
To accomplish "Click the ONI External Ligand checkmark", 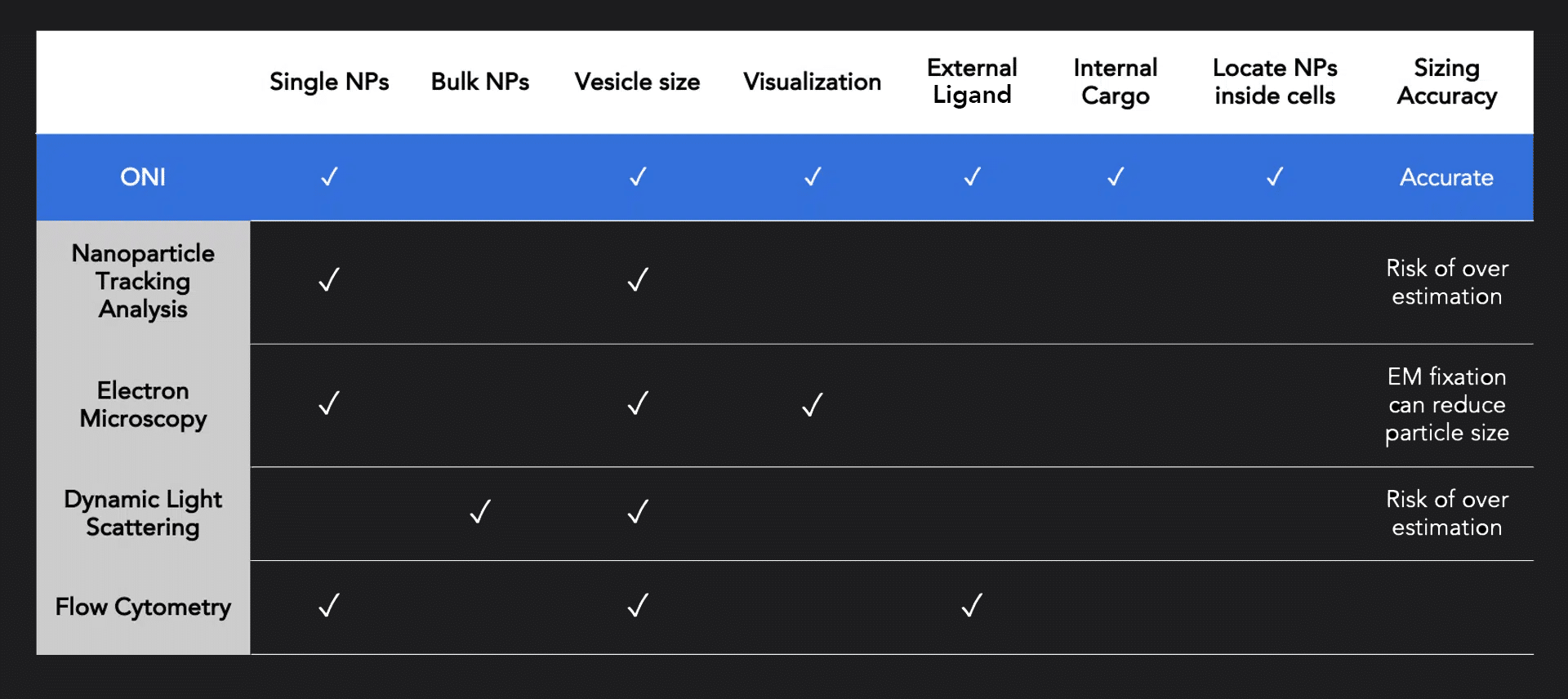I will [972, 176].
